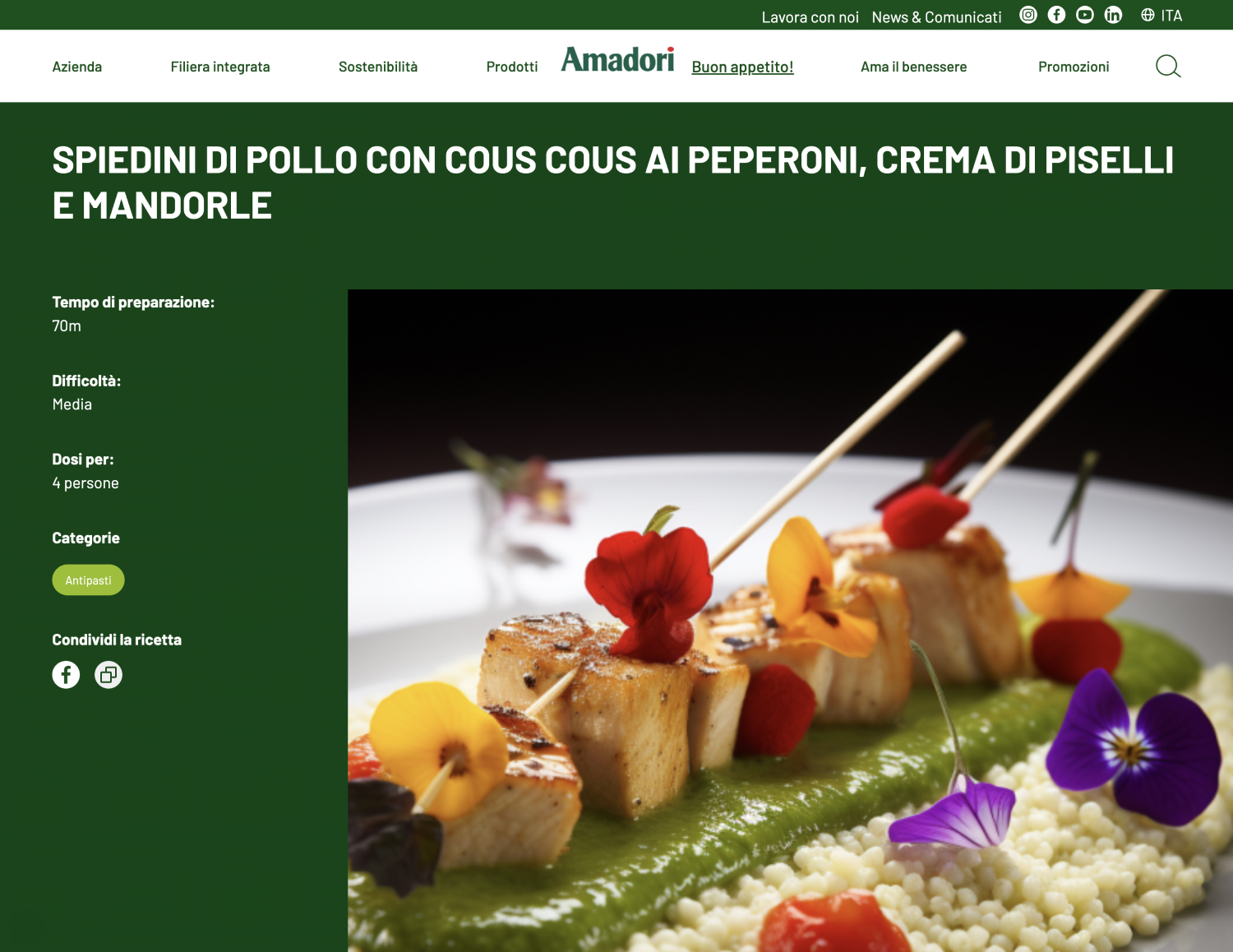Share the recipe on Facebook
The width and height of the screenshot is (1233, 952).
pos(67,675)
